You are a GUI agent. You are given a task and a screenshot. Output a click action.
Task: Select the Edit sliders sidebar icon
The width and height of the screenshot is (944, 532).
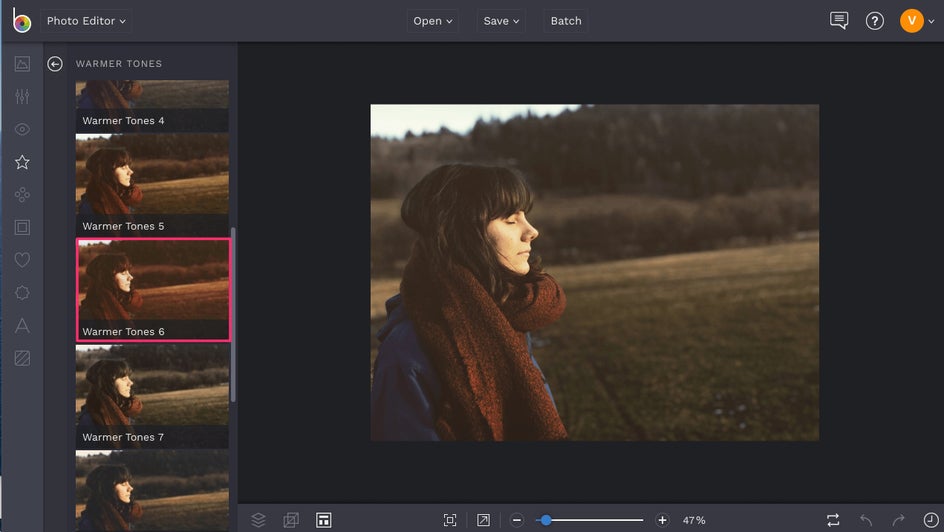click(x=22, y=97)
